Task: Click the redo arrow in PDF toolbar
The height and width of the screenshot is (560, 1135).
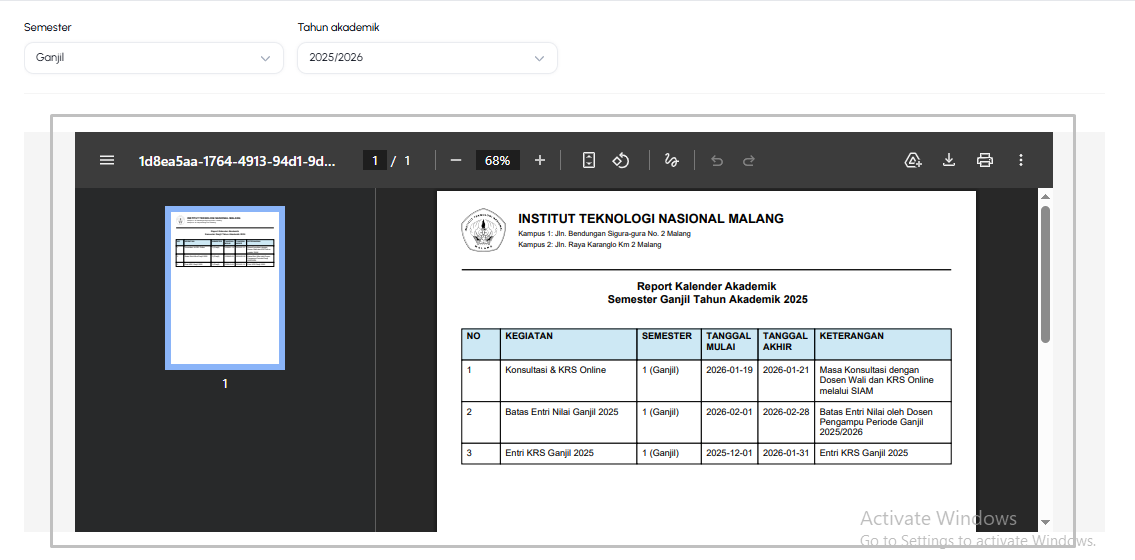Action: pyautogui.click(x=749, y=160)
